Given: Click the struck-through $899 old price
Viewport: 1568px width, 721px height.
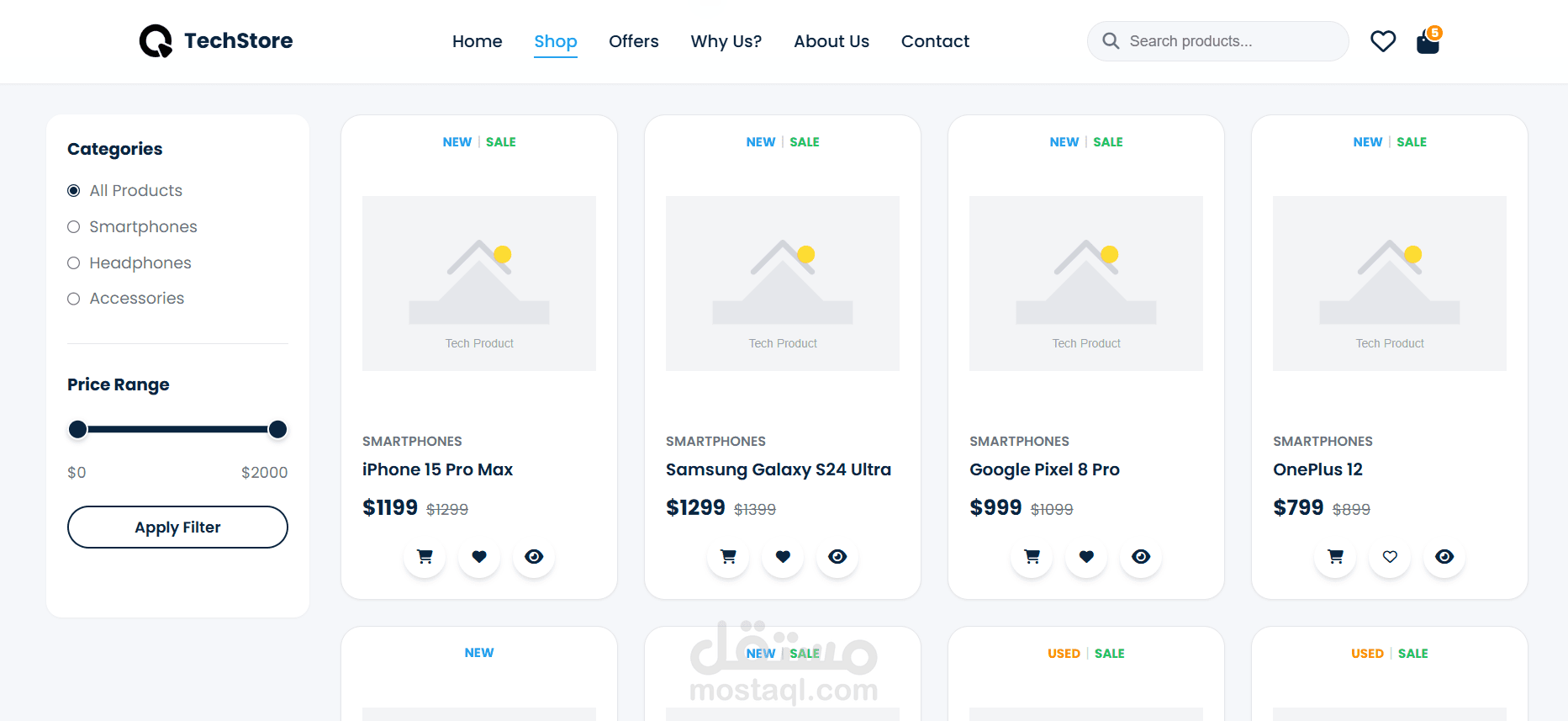Looking at the screenshot, I should [x=1351, y=509].
